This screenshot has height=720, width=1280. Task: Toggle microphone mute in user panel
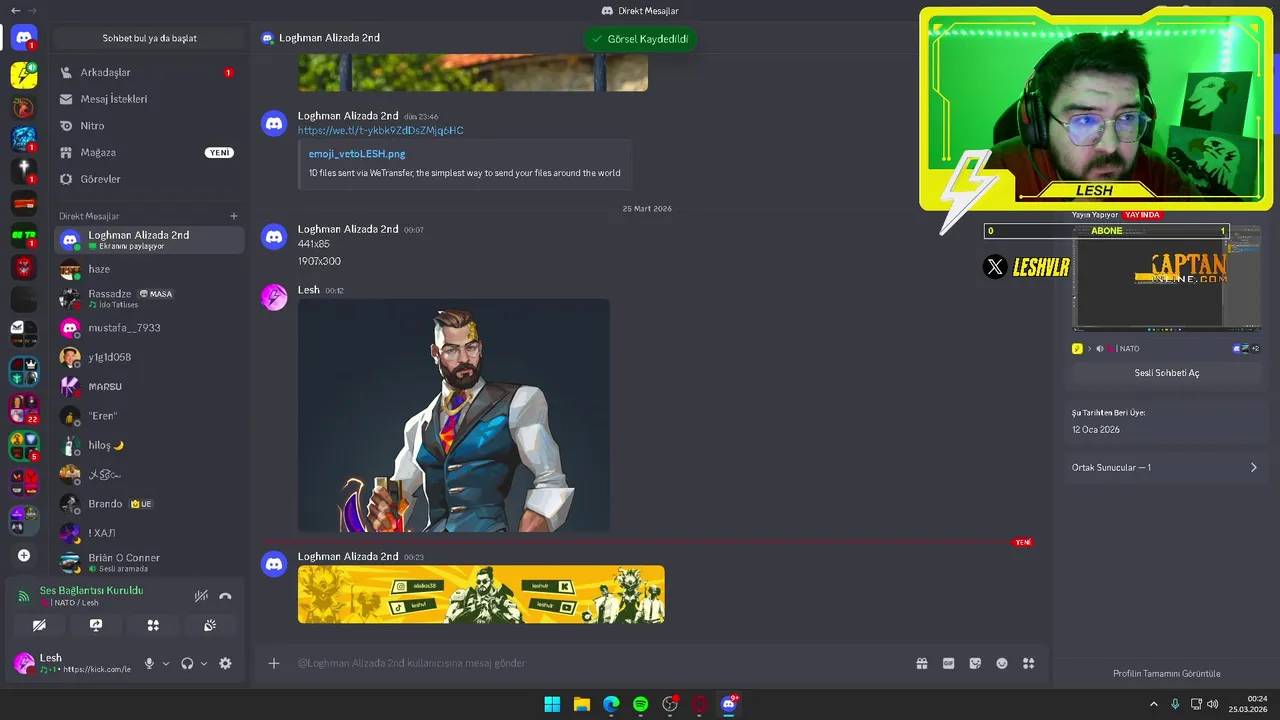149,663
